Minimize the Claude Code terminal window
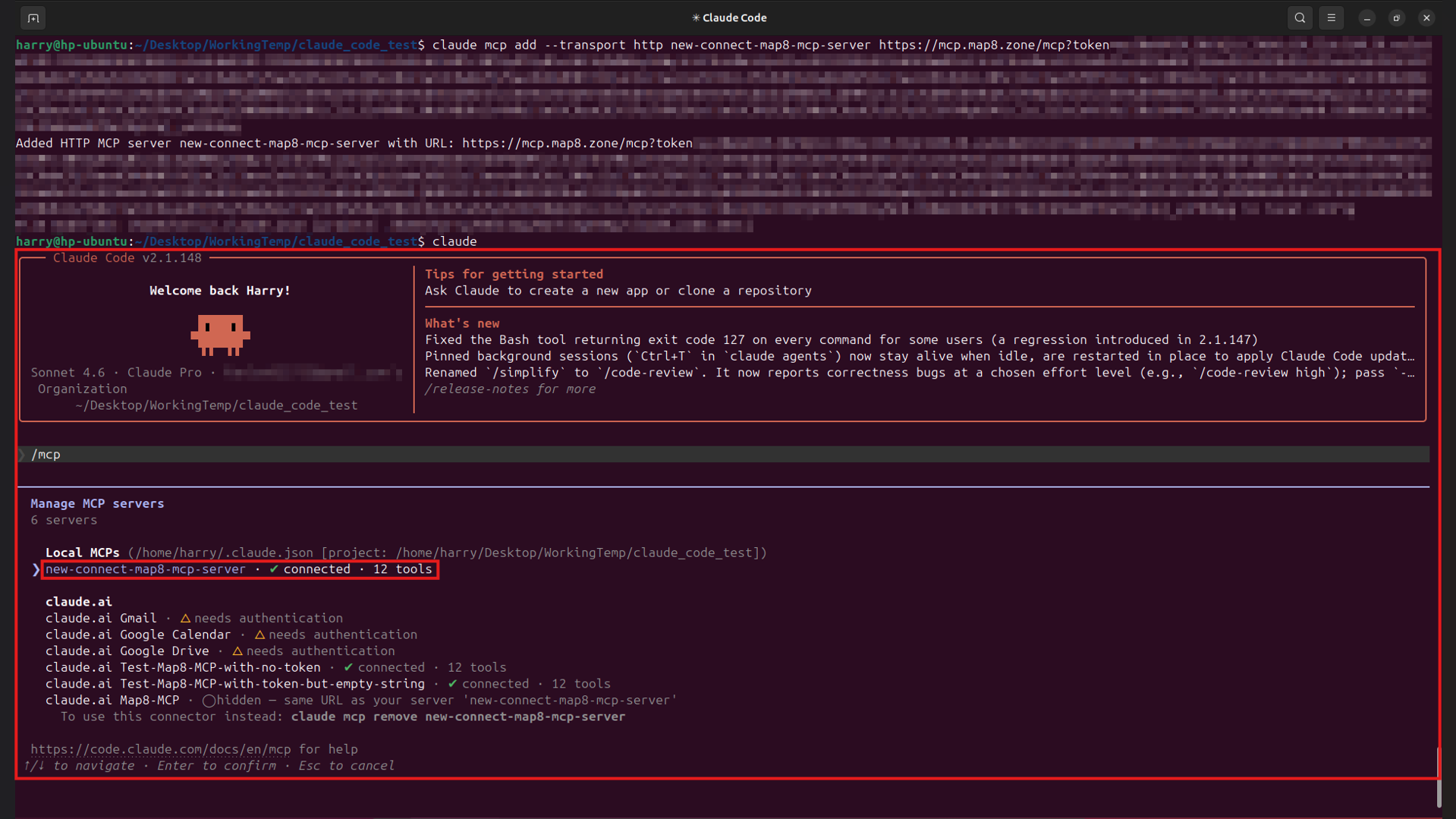 1366,17
